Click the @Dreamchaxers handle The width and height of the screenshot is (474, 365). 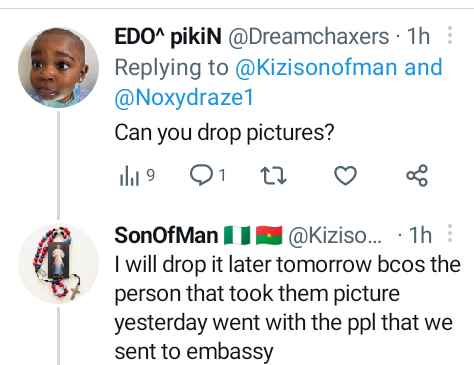tap(309, 36)
